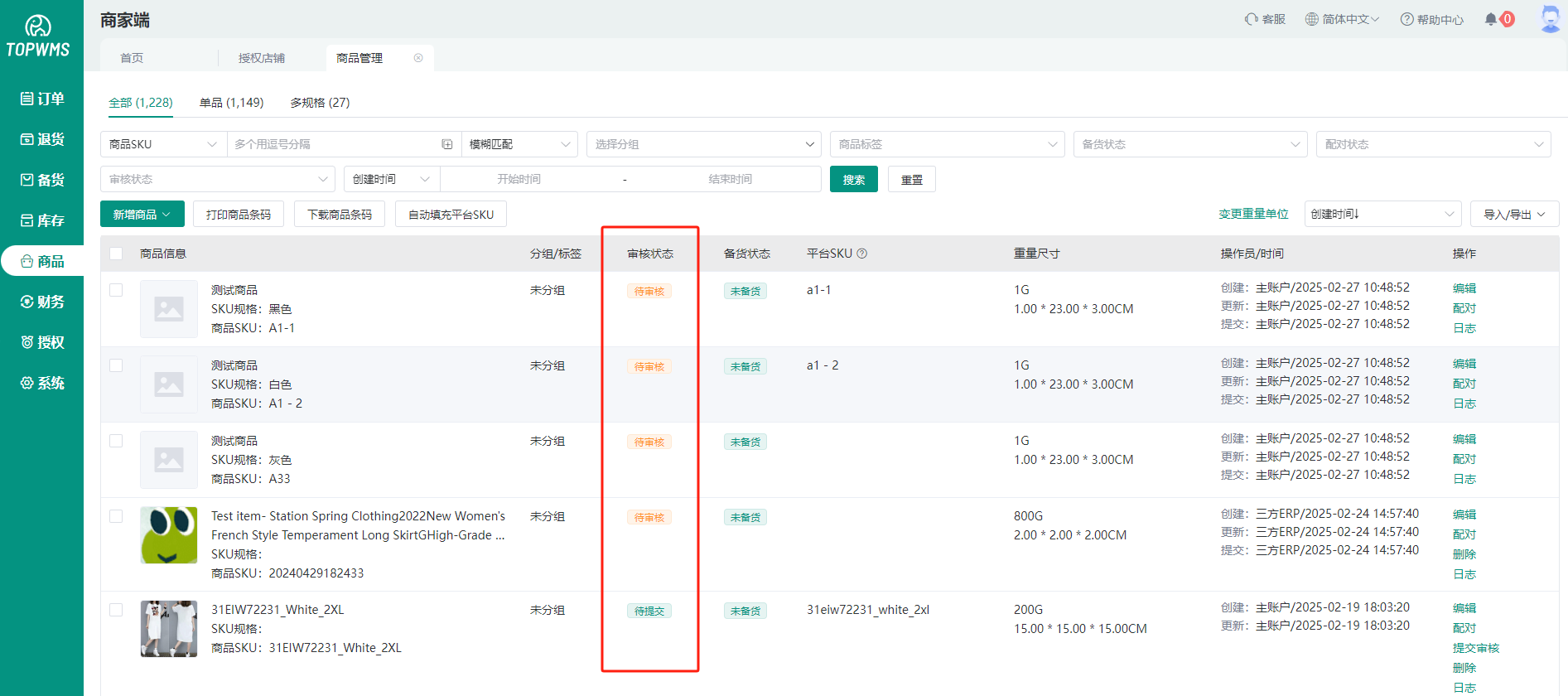Click the green 搜索 button
Viewport: 1568px width, 696px height.
tap(853, 180)
